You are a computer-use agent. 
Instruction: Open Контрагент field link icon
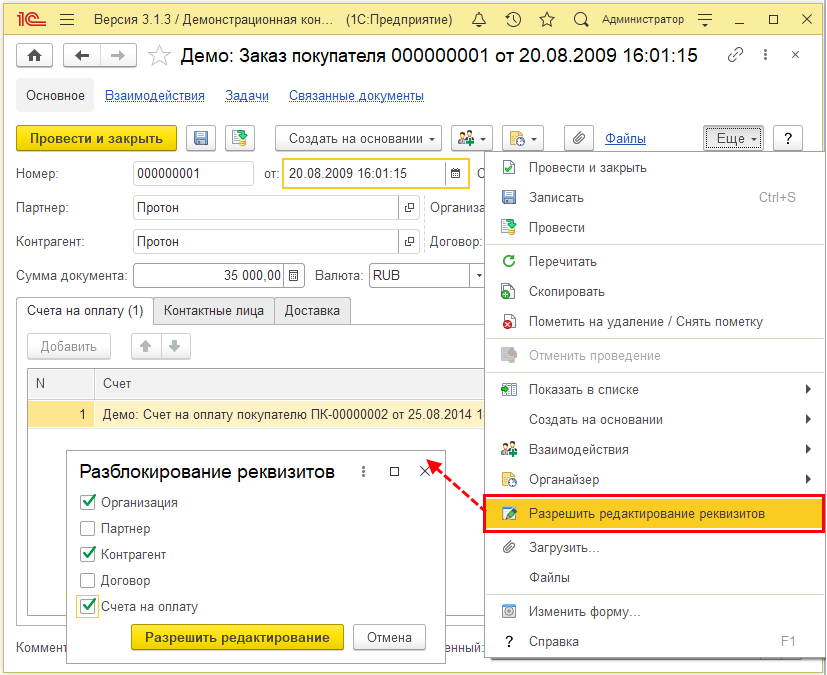[x=409, y=242]
